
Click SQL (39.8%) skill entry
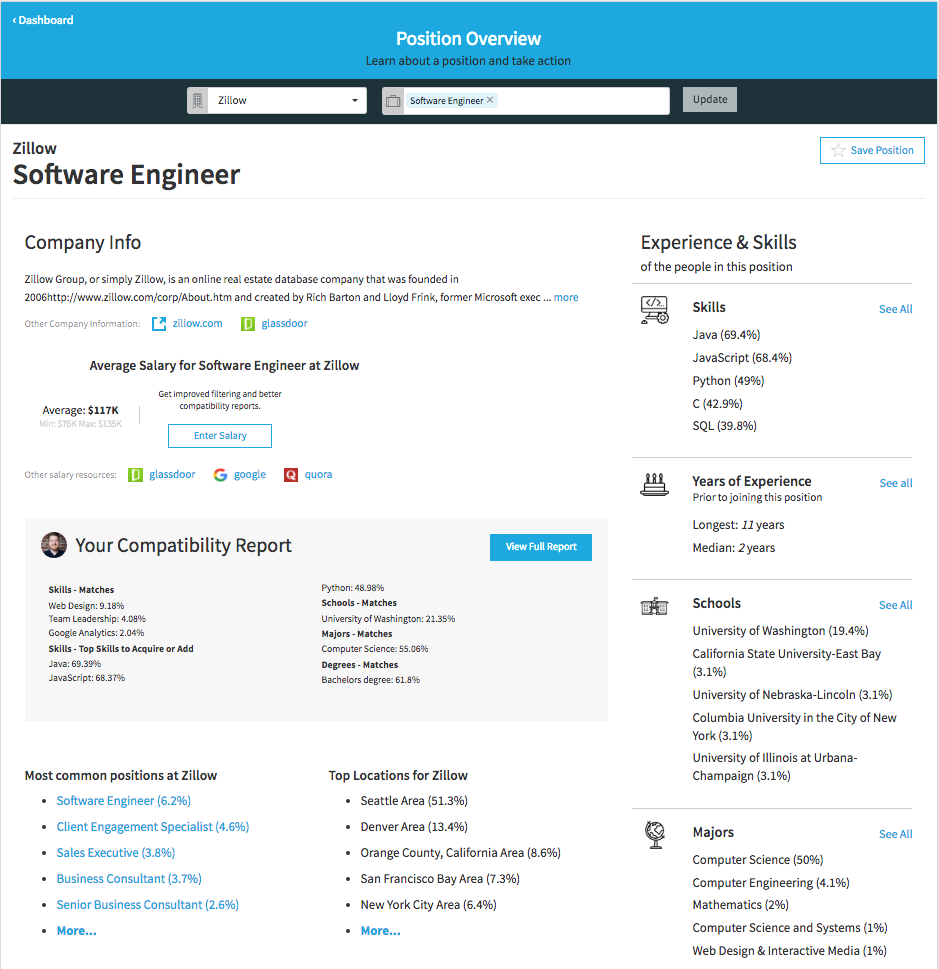(x=724, y=426)
